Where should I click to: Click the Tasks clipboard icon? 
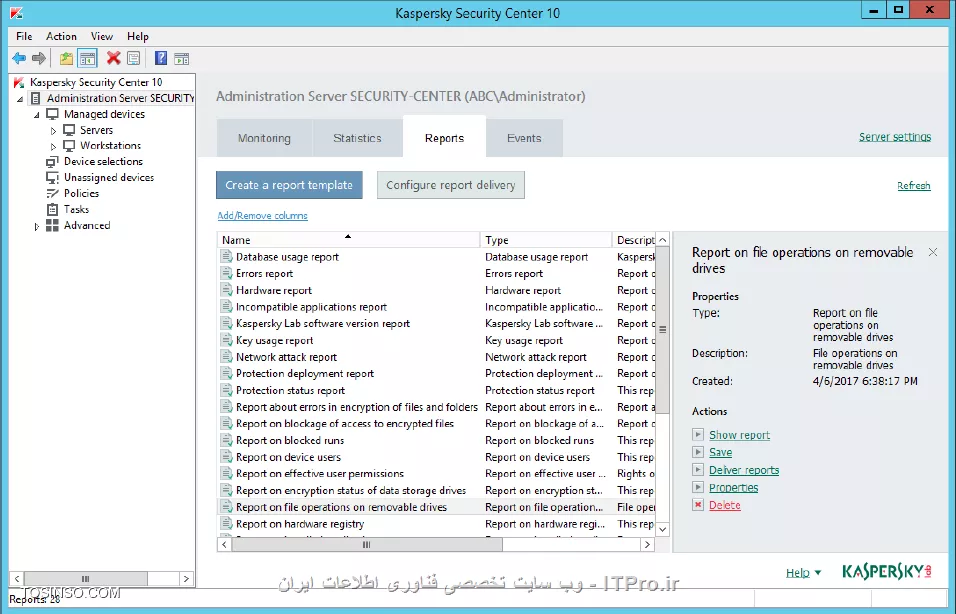pos(52,209)
